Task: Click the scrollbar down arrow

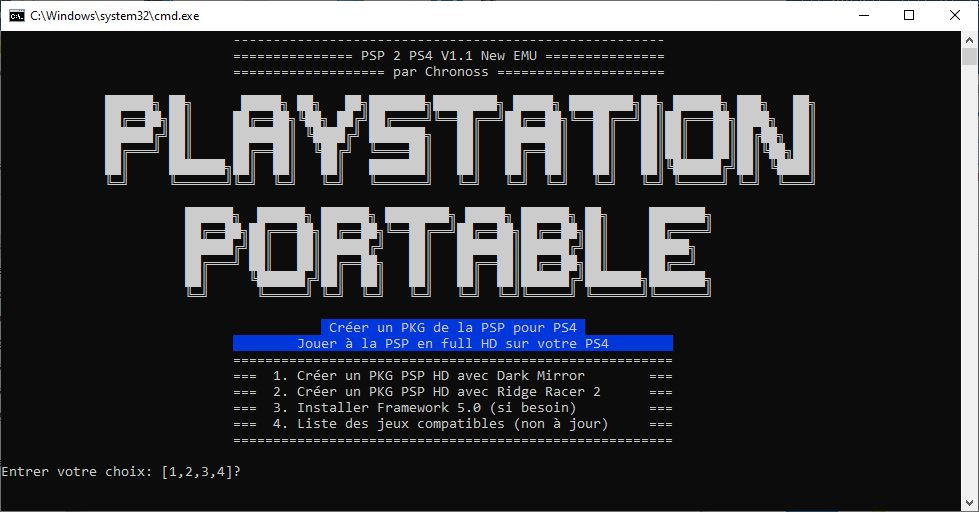Action: pos(970,503)
